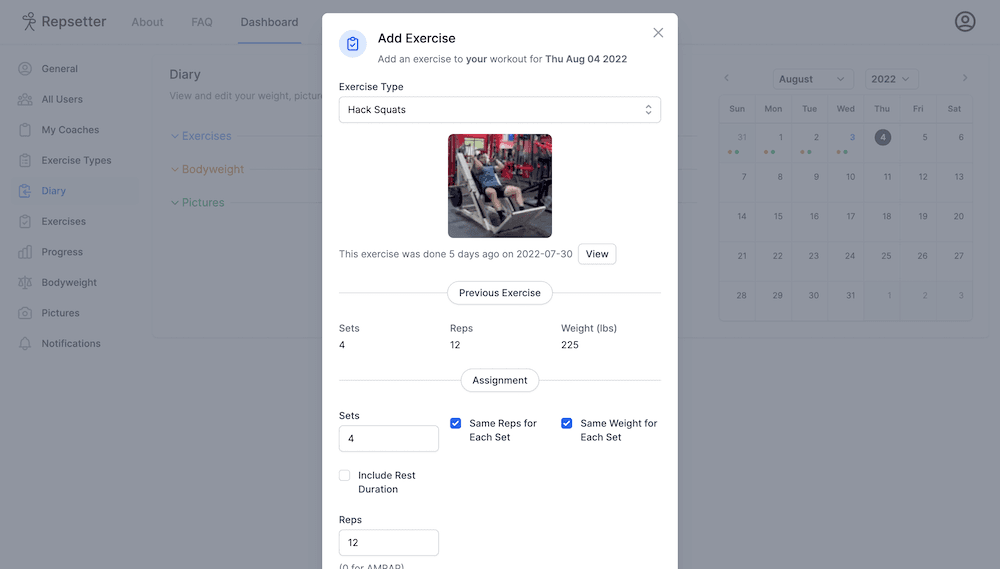Click the All Users sidebar icon
1000x569 pixels.
tap(25, 100)
